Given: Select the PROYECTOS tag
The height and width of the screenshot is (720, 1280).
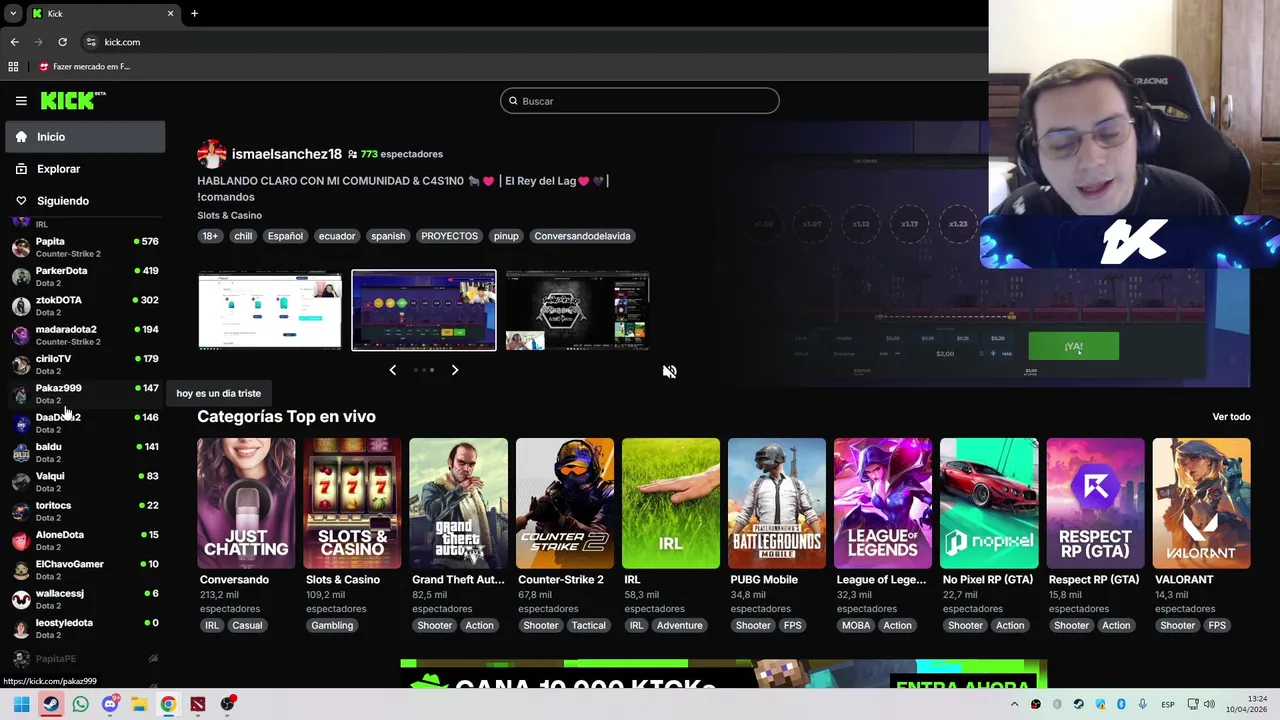Looking at the screenshot, I should [x=449, y=236].
